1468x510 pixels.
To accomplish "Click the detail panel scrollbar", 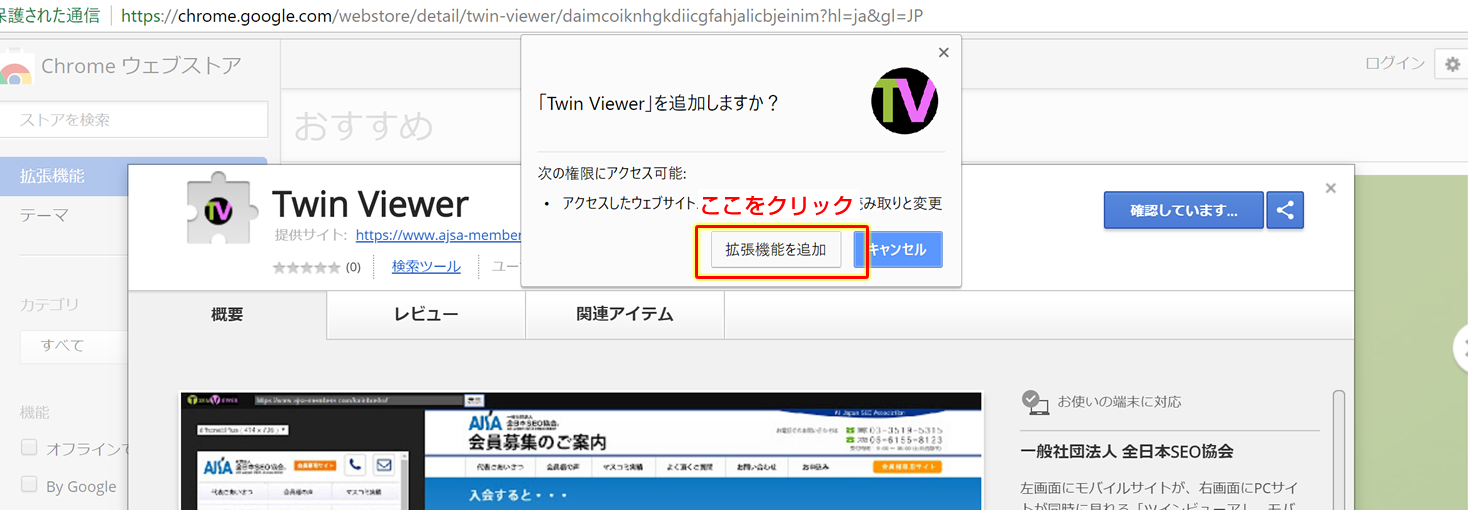I will [1339, 450].
